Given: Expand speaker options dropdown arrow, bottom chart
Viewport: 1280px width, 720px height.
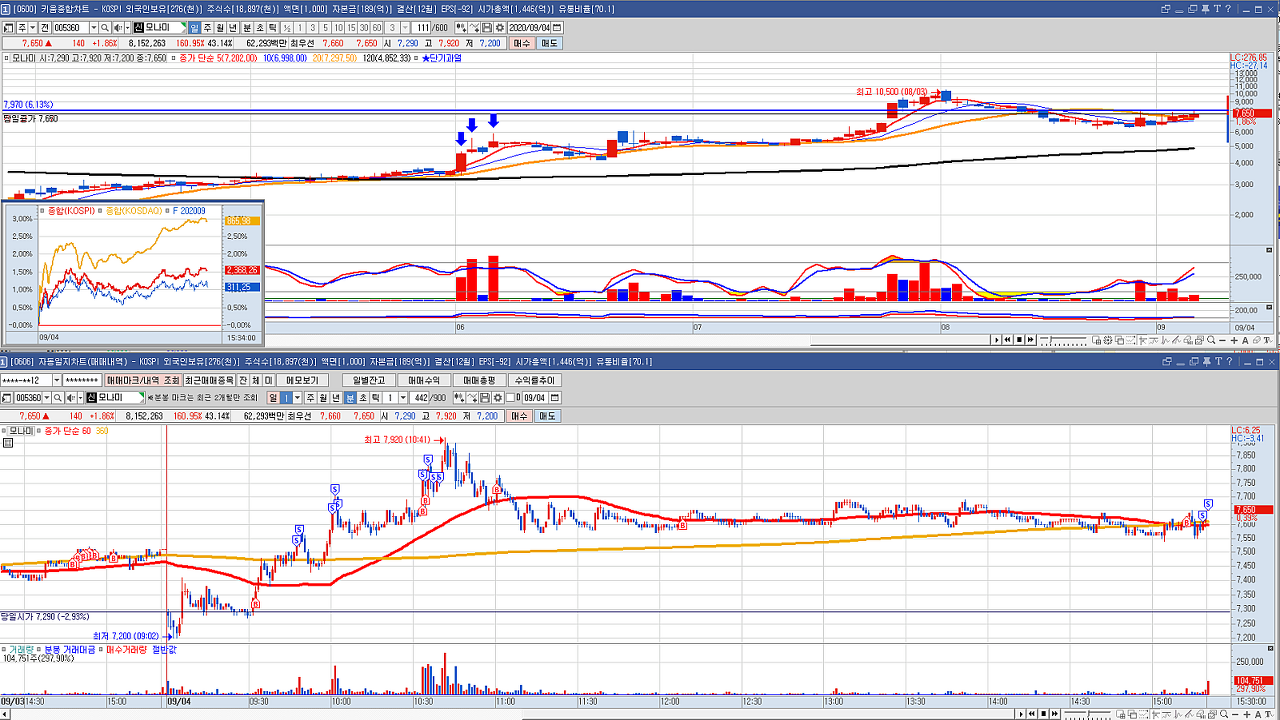Looking at the screenshot, I should [80, 397].
